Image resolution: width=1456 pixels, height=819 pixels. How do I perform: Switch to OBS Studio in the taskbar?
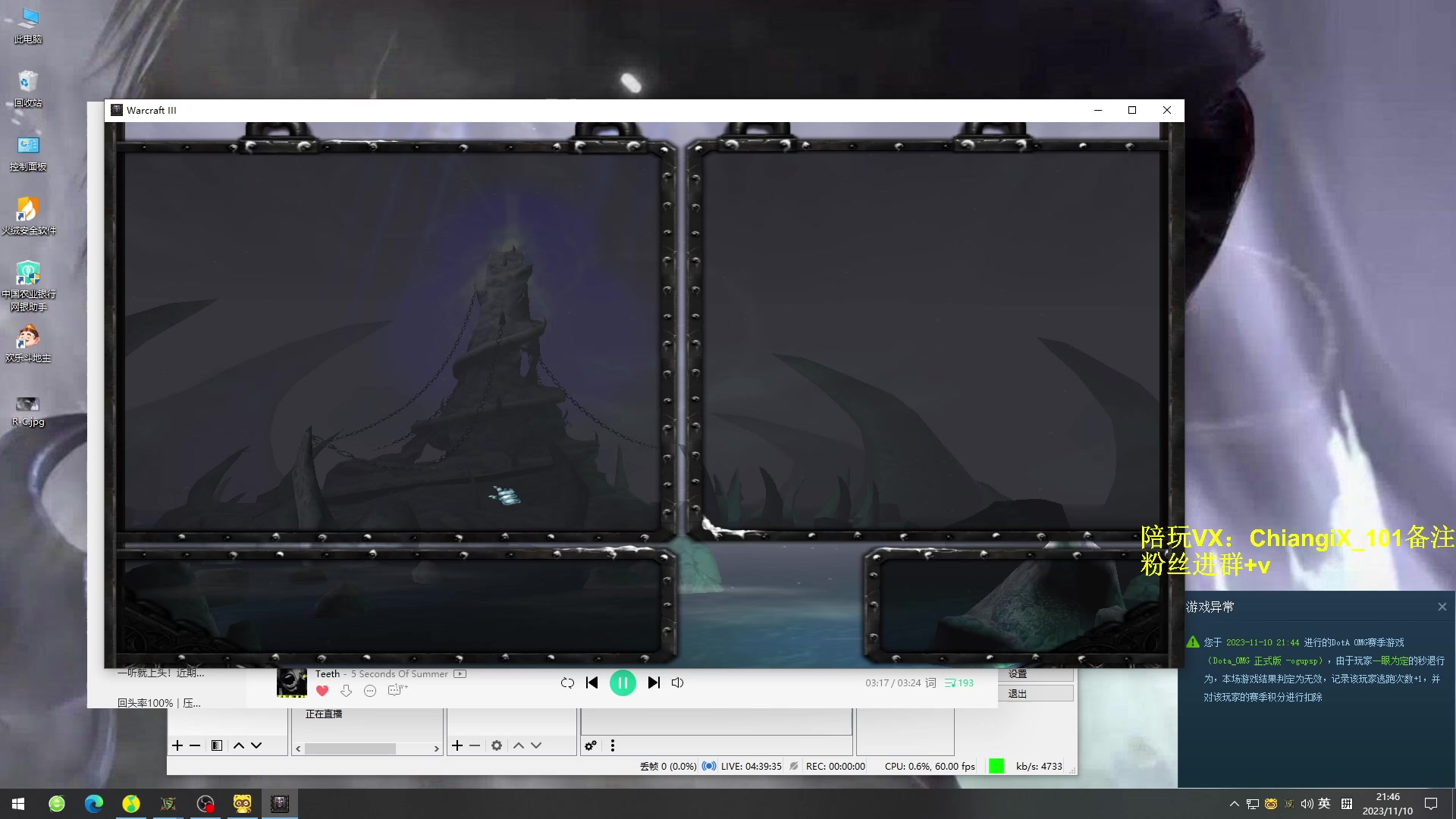point(206,804)
